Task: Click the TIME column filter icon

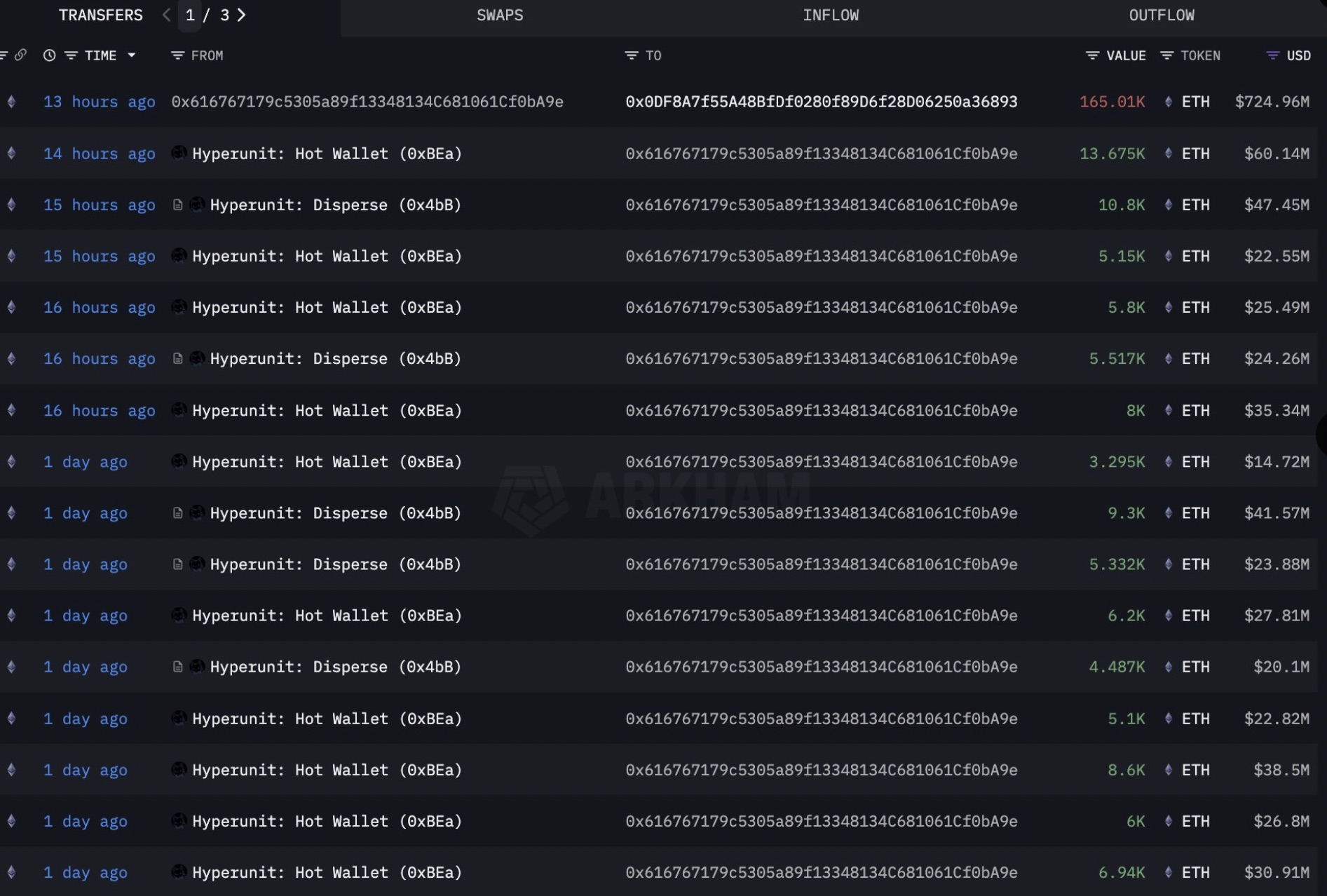Action: (x=71, y=55)
